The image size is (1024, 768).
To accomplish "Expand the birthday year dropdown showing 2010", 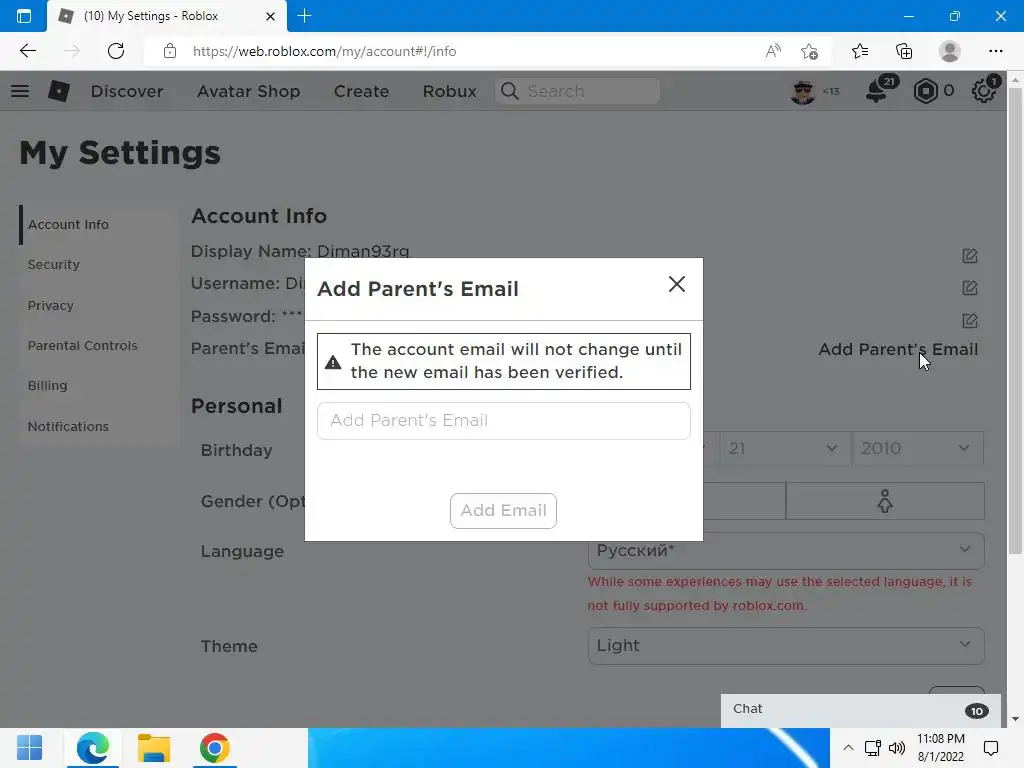I will [x=918, y=449].
